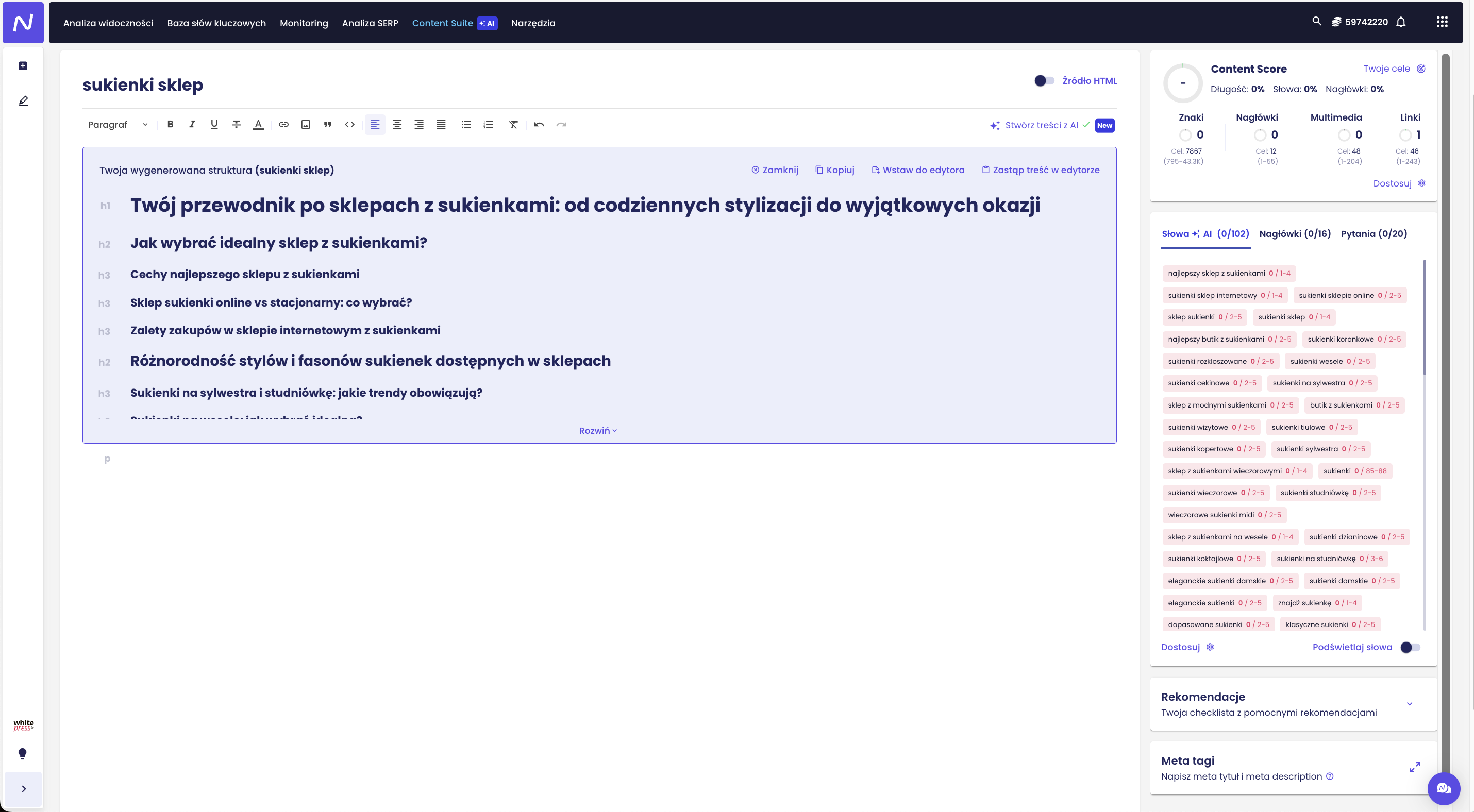Toggle Źródło HTML switch

pos(1044,80)
